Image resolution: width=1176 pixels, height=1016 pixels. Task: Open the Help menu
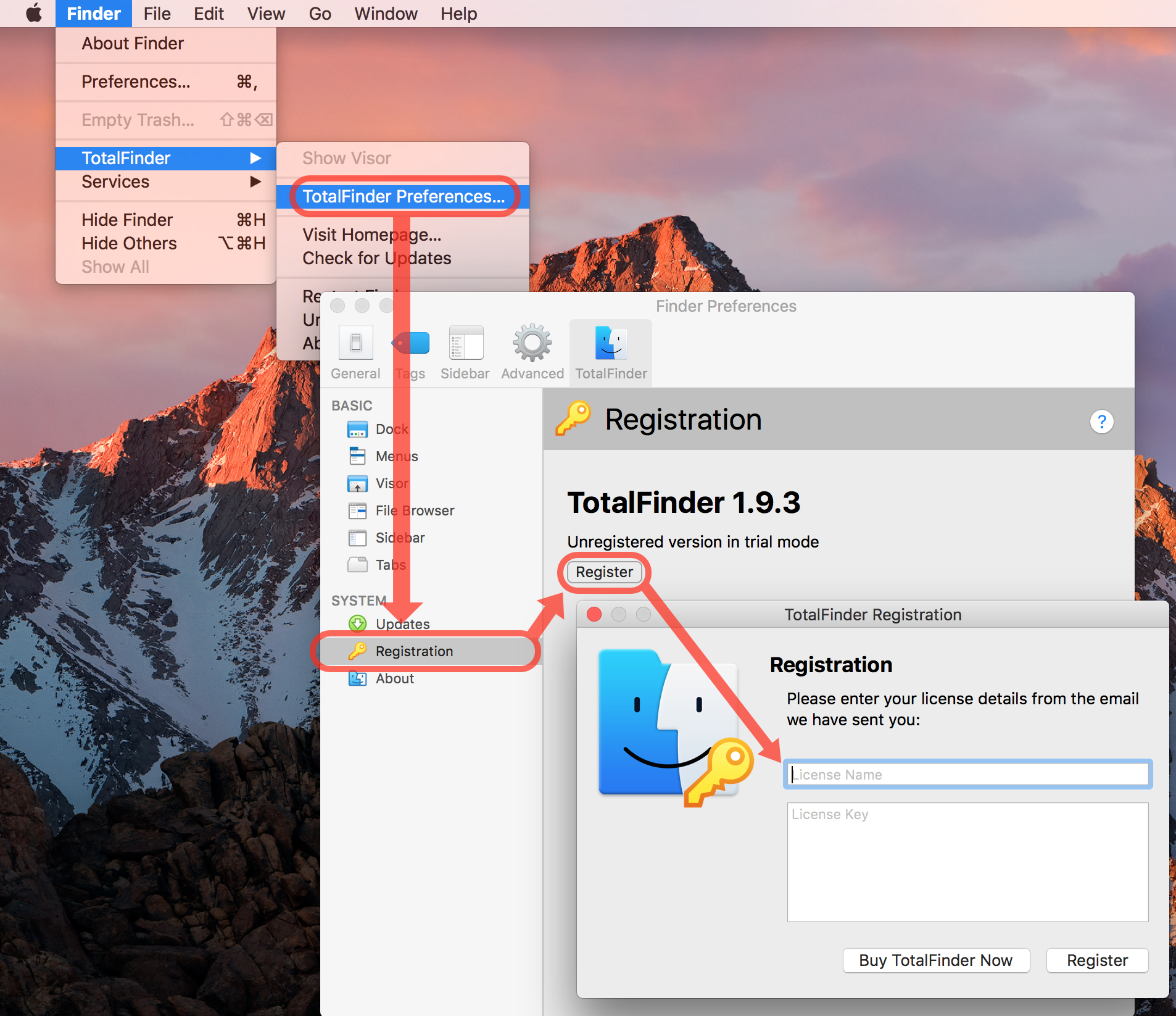(x=458, y=14)
